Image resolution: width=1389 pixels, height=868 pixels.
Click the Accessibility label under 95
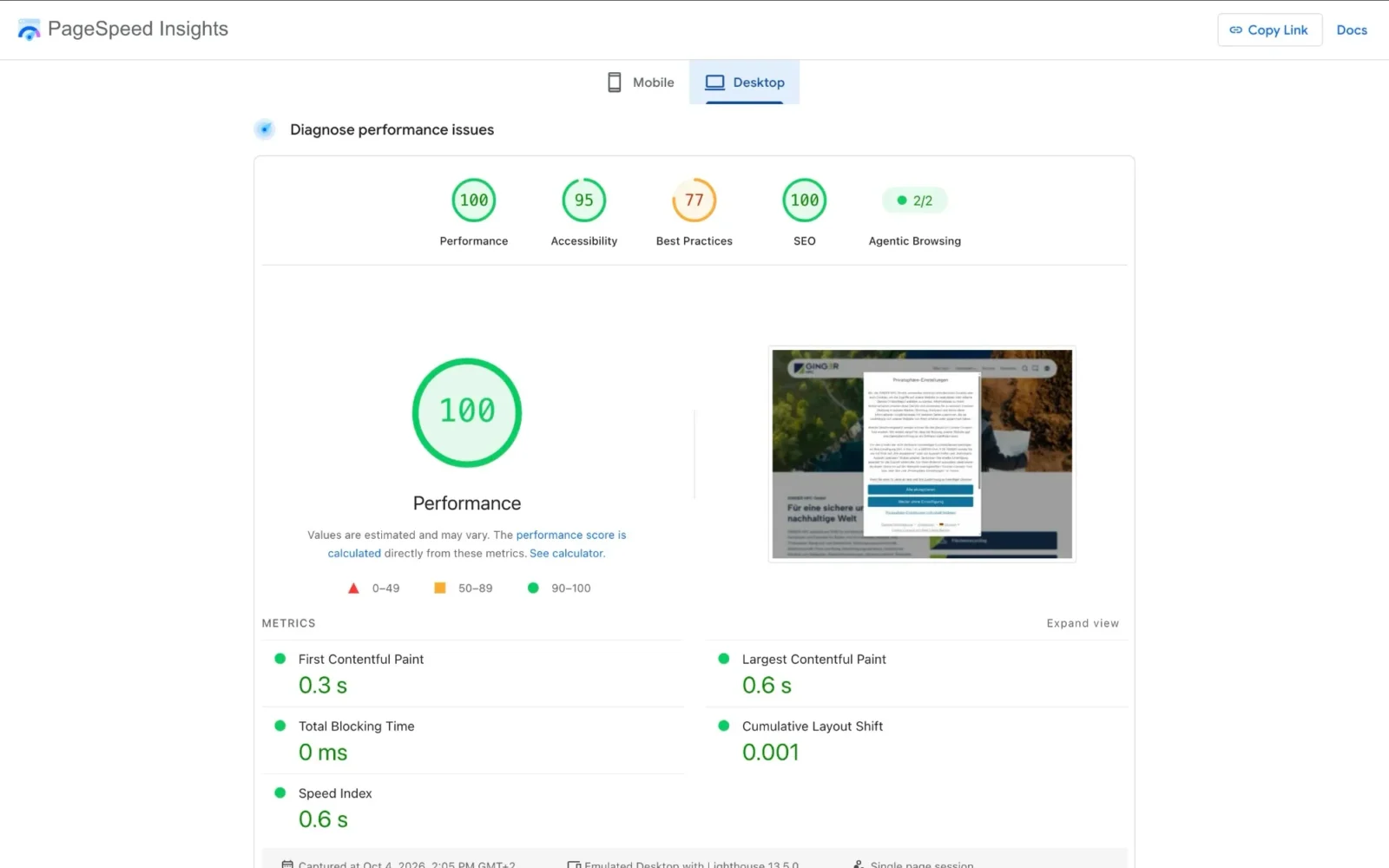pyautogui.click(x=584, y=241)
